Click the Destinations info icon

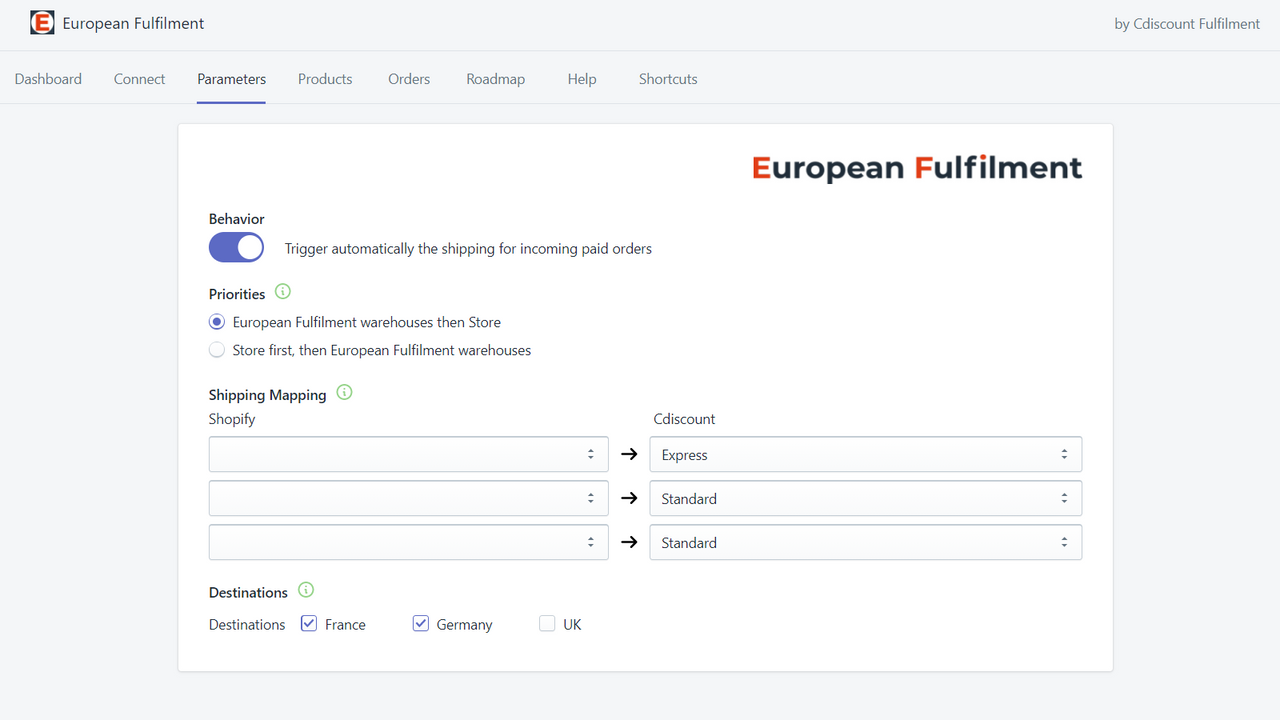click(x=306, y=591)
